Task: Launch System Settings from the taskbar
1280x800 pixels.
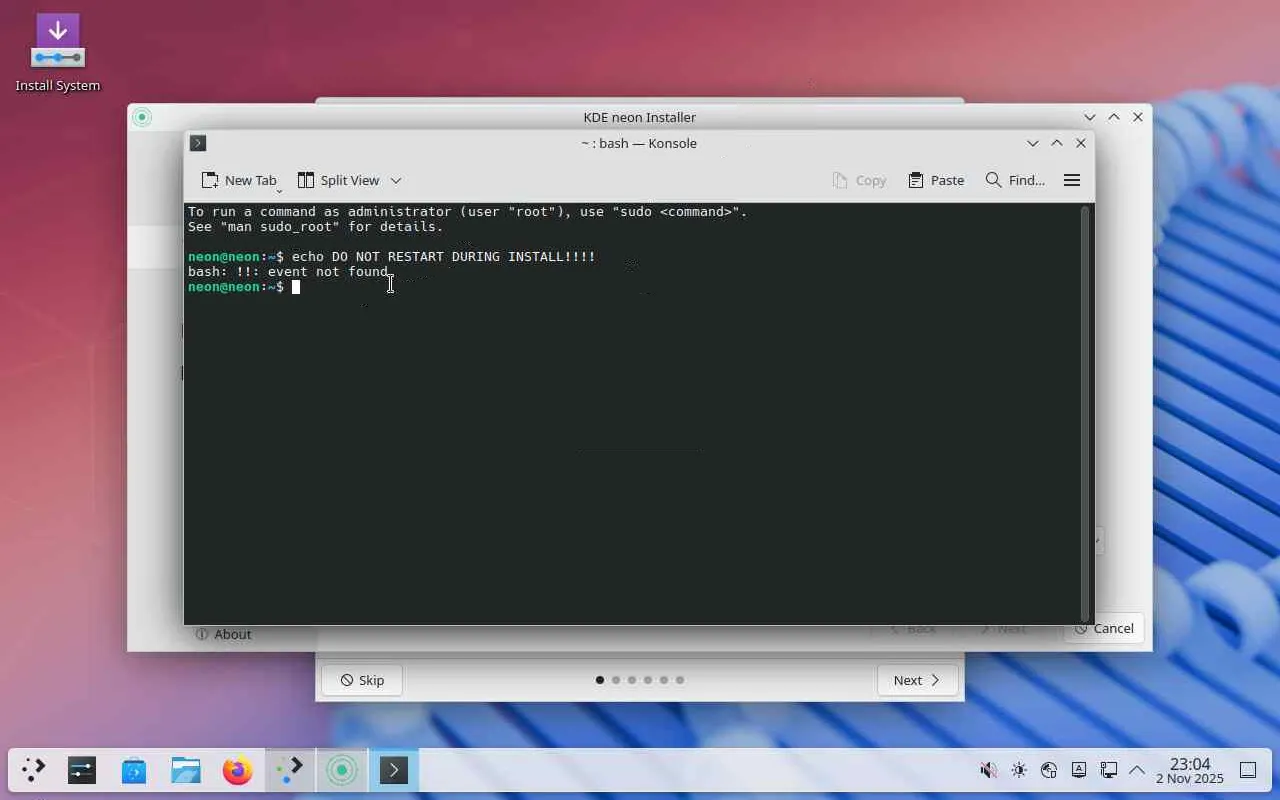Action: coord(82,770)
